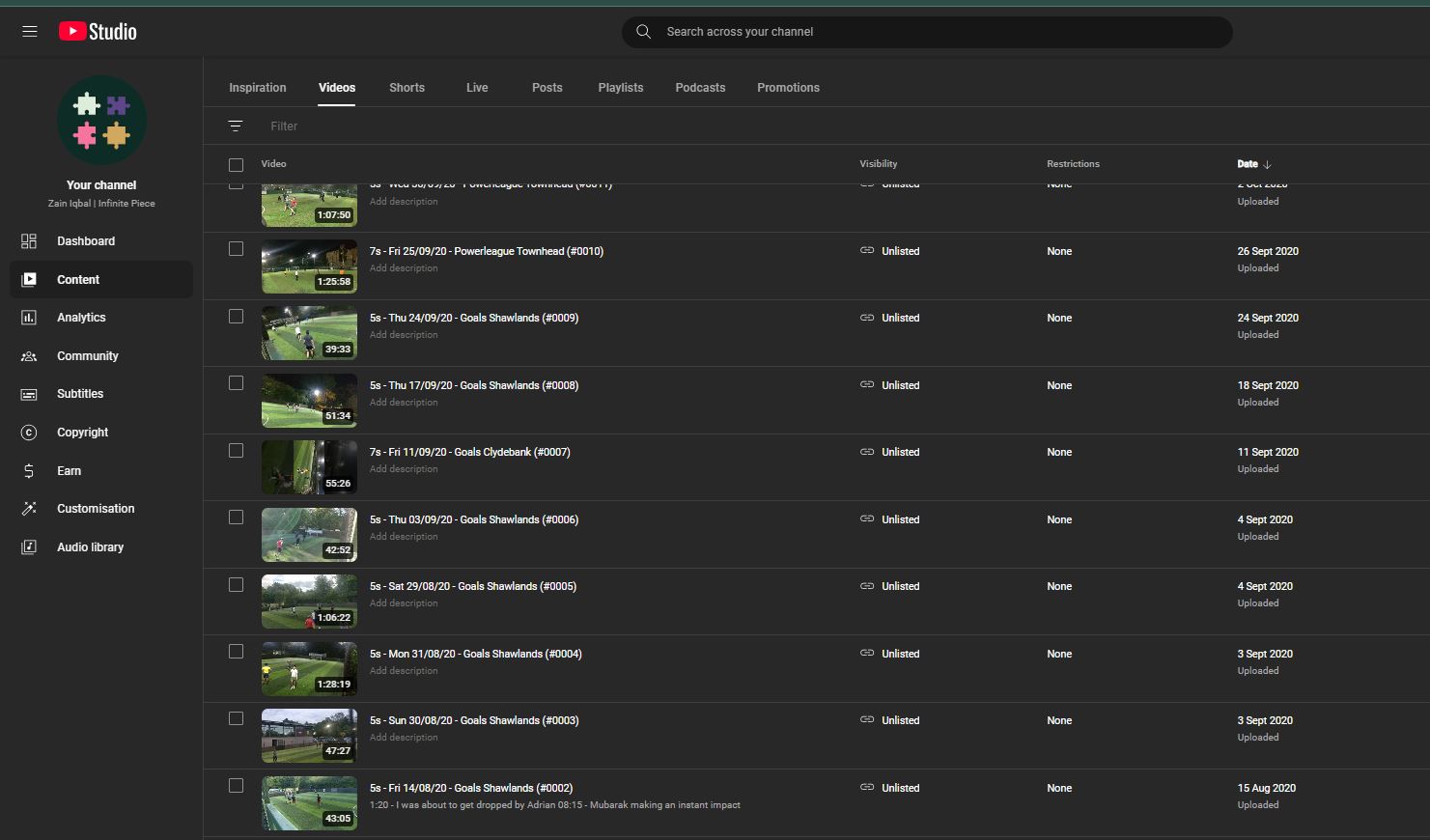This screenshot has width=1430, height=840.
Task: Open Analytics in the sidebar
Action: point(81,318)
